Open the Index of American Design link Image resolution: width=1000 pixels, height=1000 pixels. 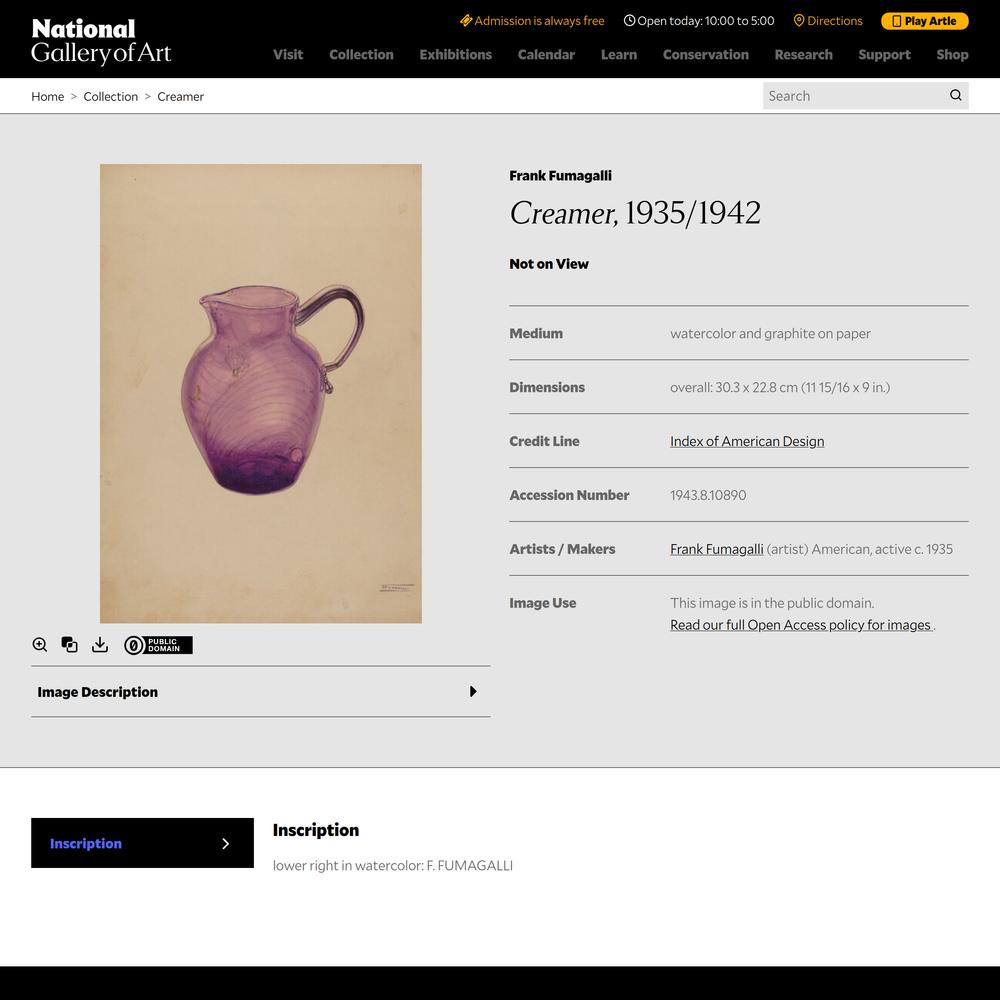click(747, 441)
